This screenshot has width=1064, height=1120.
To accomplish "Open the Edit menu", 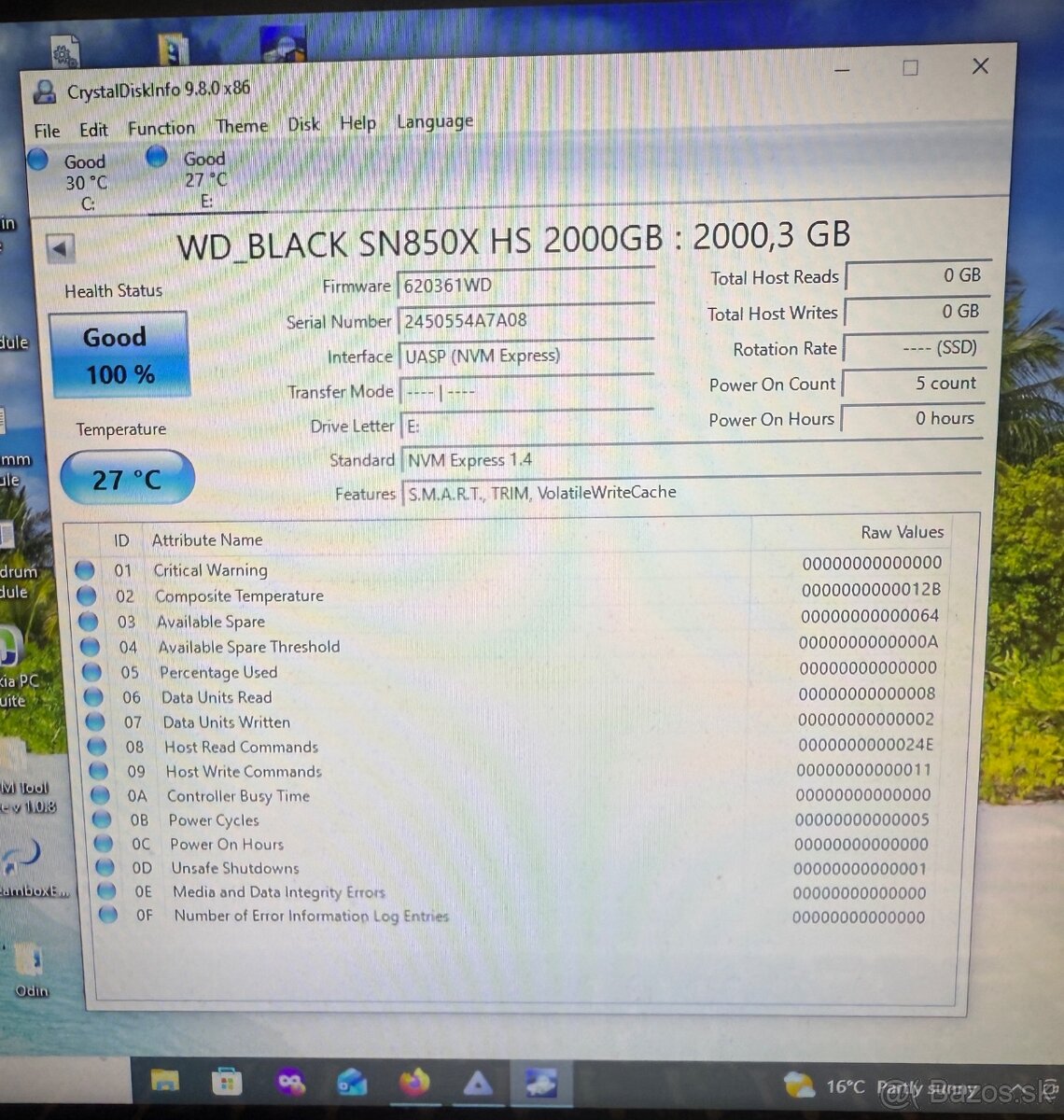I will [93, 130].
